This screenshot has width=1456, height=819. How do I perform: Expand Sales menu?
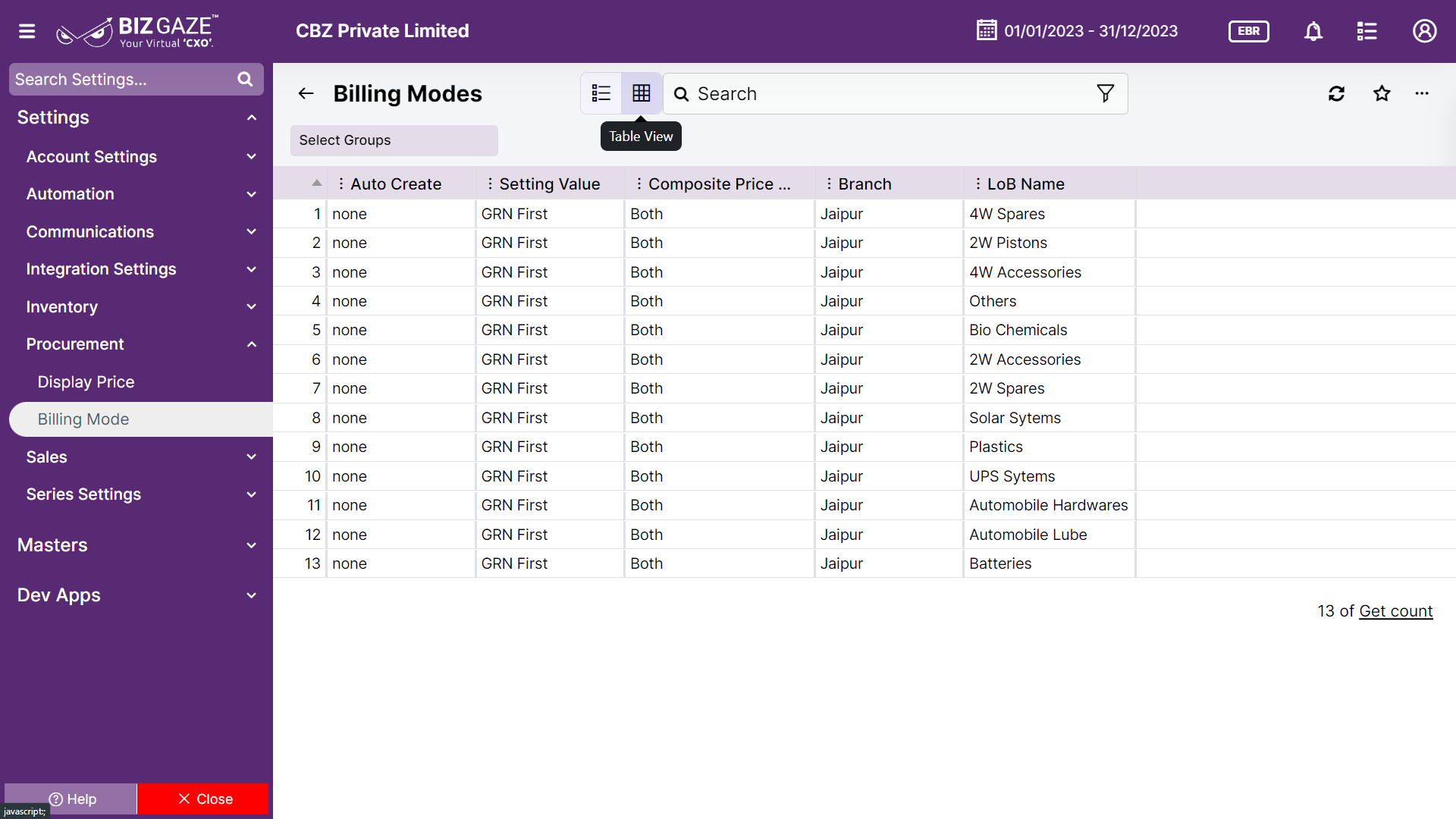[x=252, y=457]
